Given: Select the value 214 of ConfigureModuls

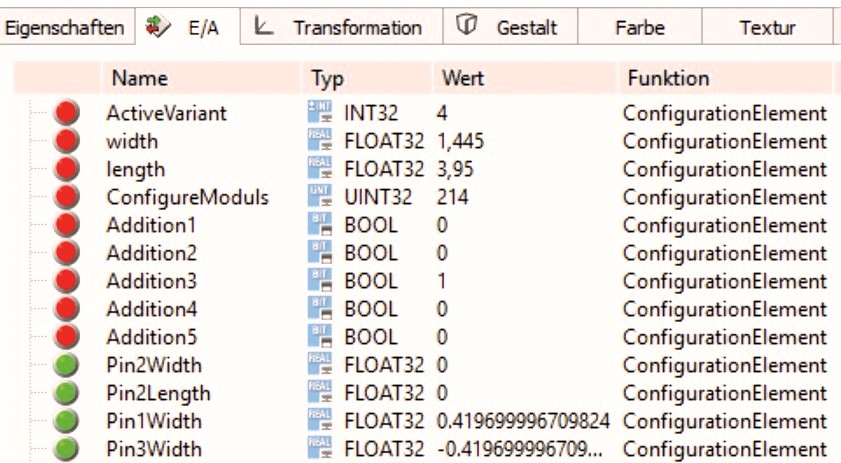Looking at the screenshot, I should (453, 197).
